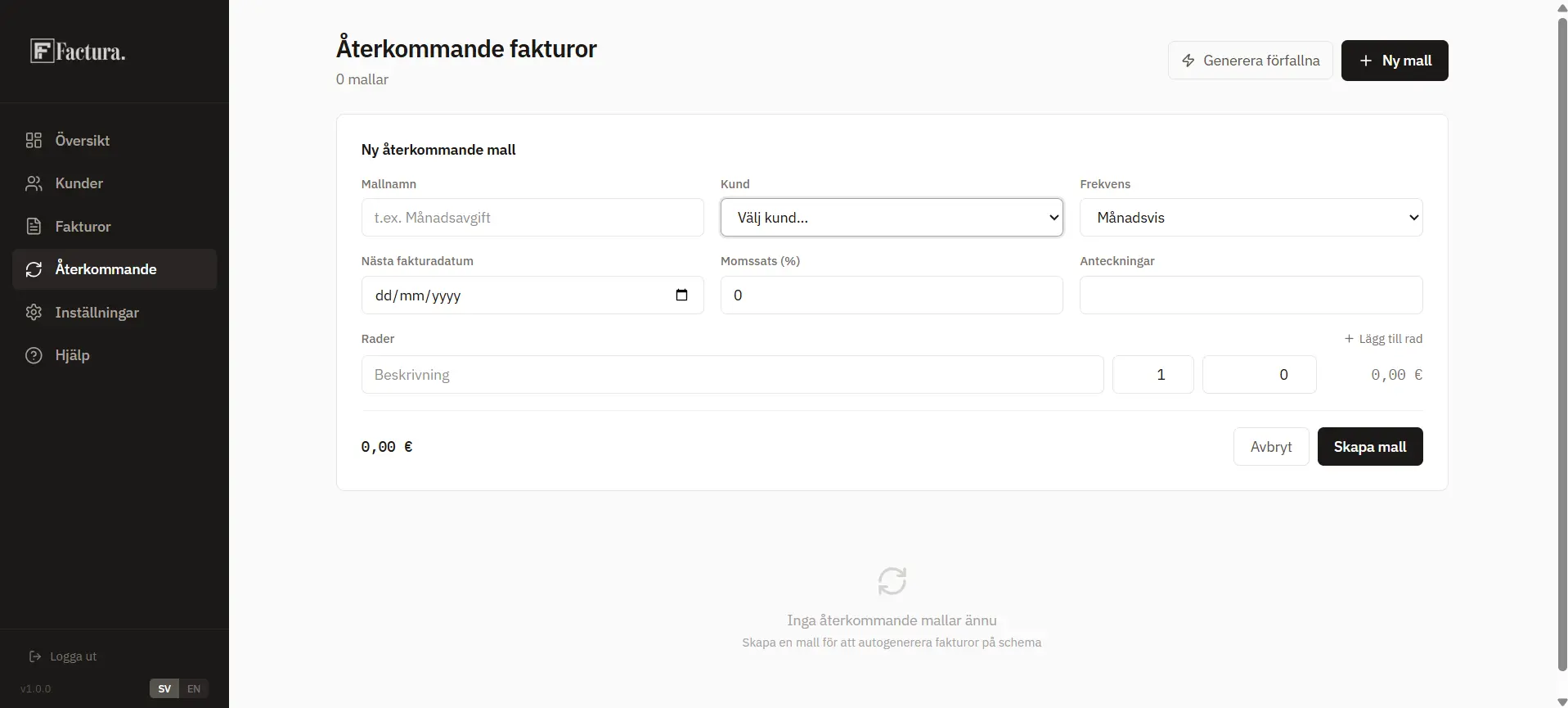Click the Hjälp question mark icon

34,355
